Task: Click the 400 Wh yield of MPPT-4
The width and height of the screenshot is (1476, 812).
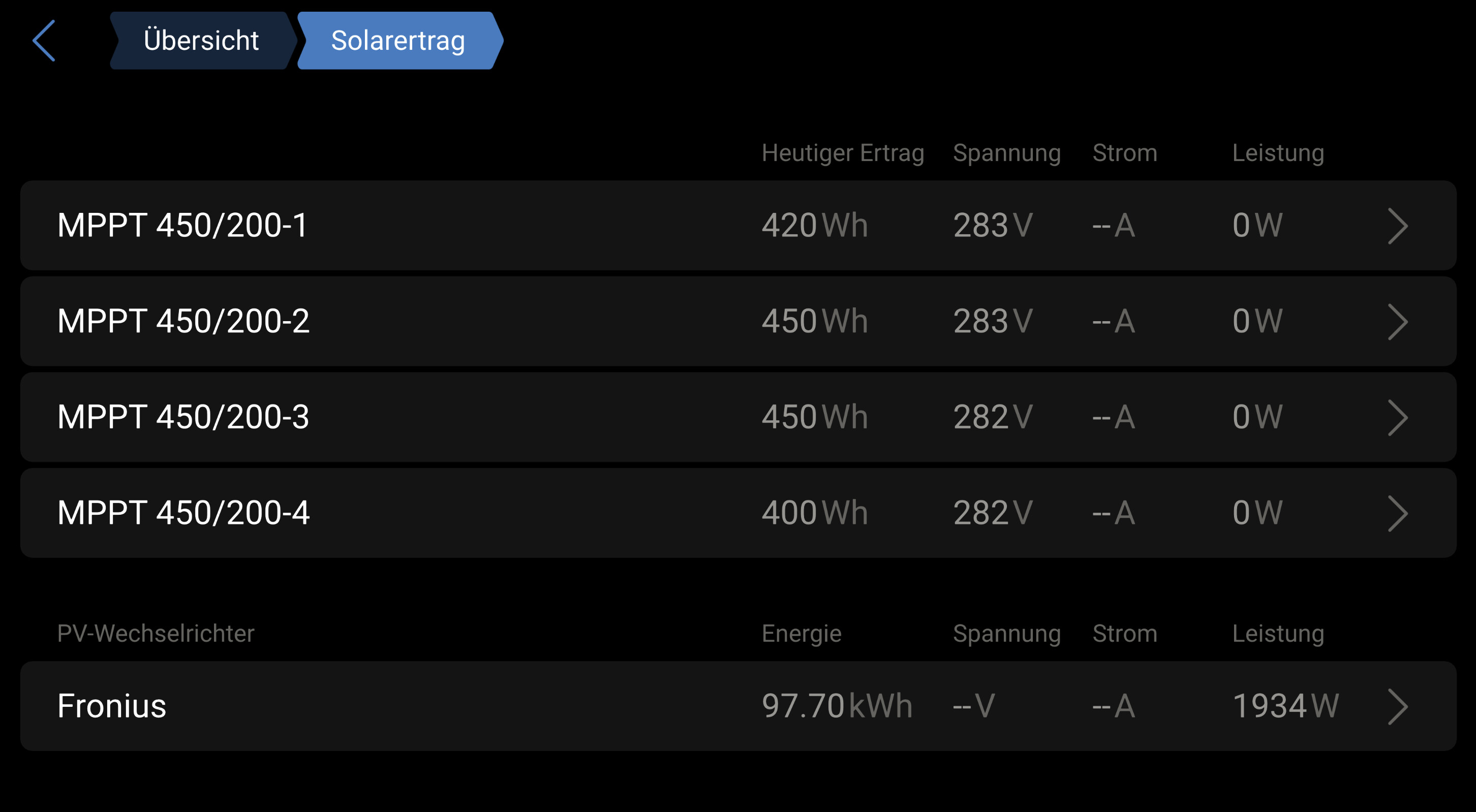Action: (814, 512)
